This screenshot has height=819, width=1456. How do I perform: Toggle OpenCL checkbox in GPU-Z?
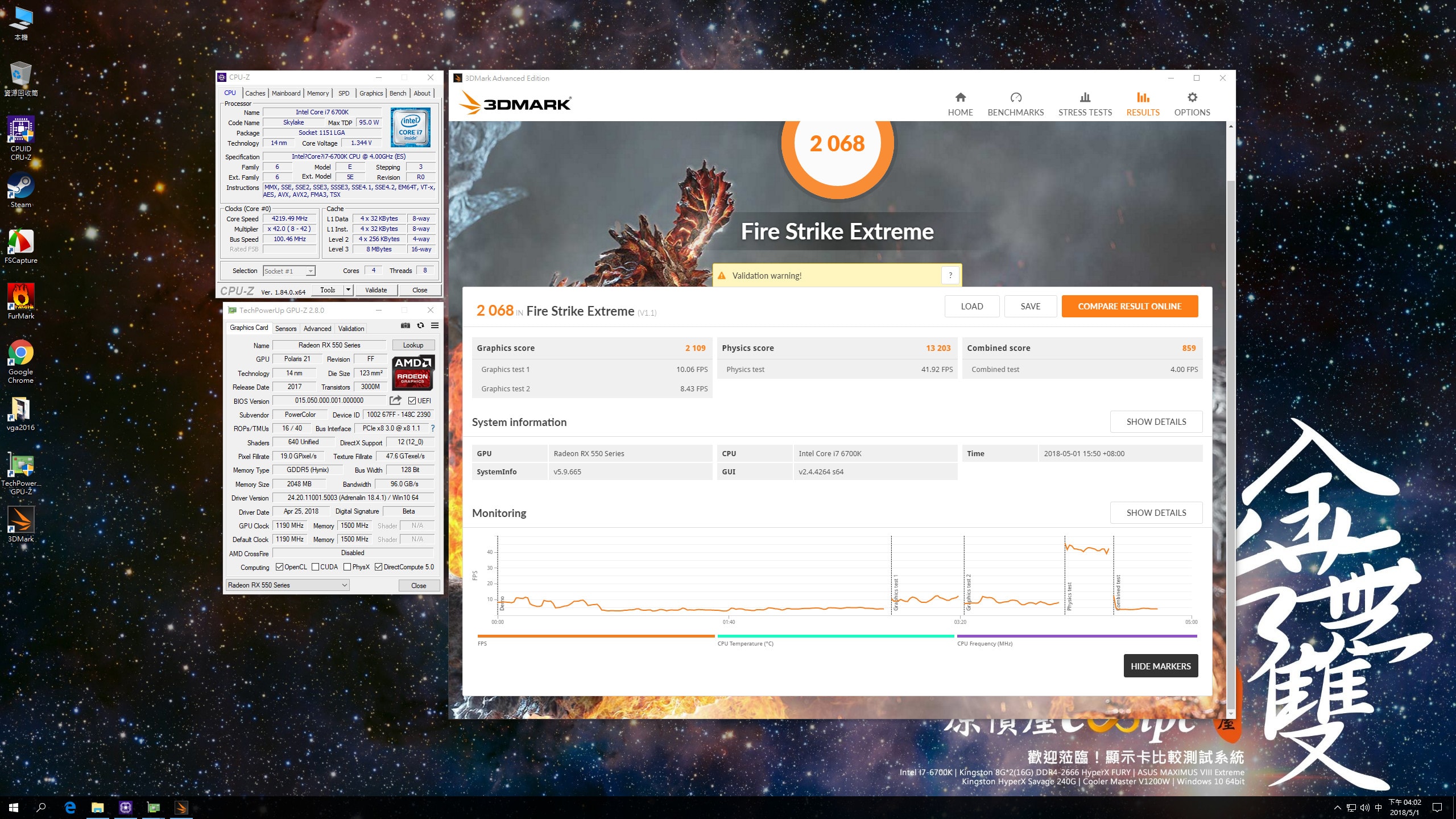tap(279, 567)
